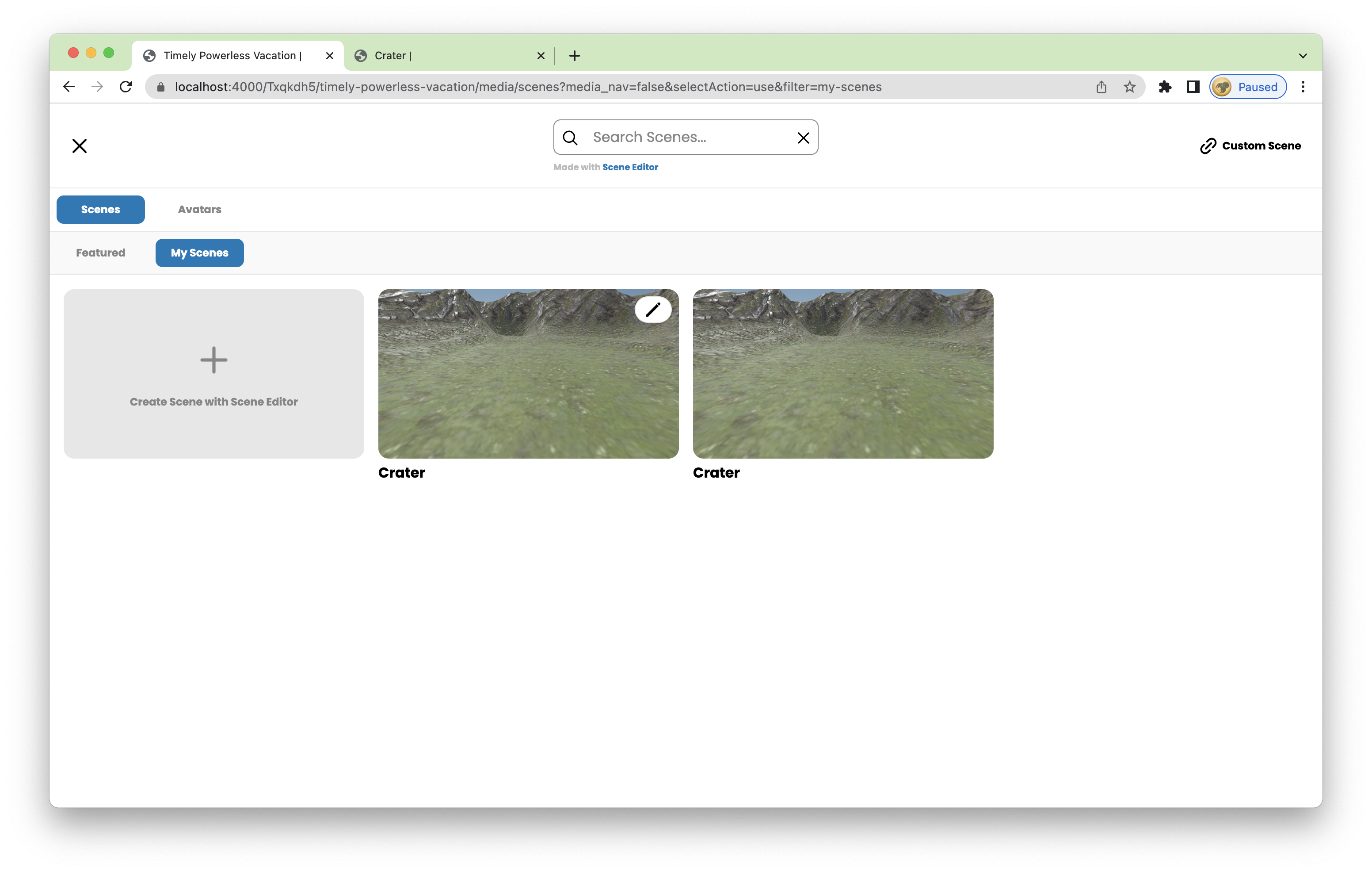Choose the first Crater scene thumbnail
Viewport: 1372px width, 873px height.
pos(528,374)
